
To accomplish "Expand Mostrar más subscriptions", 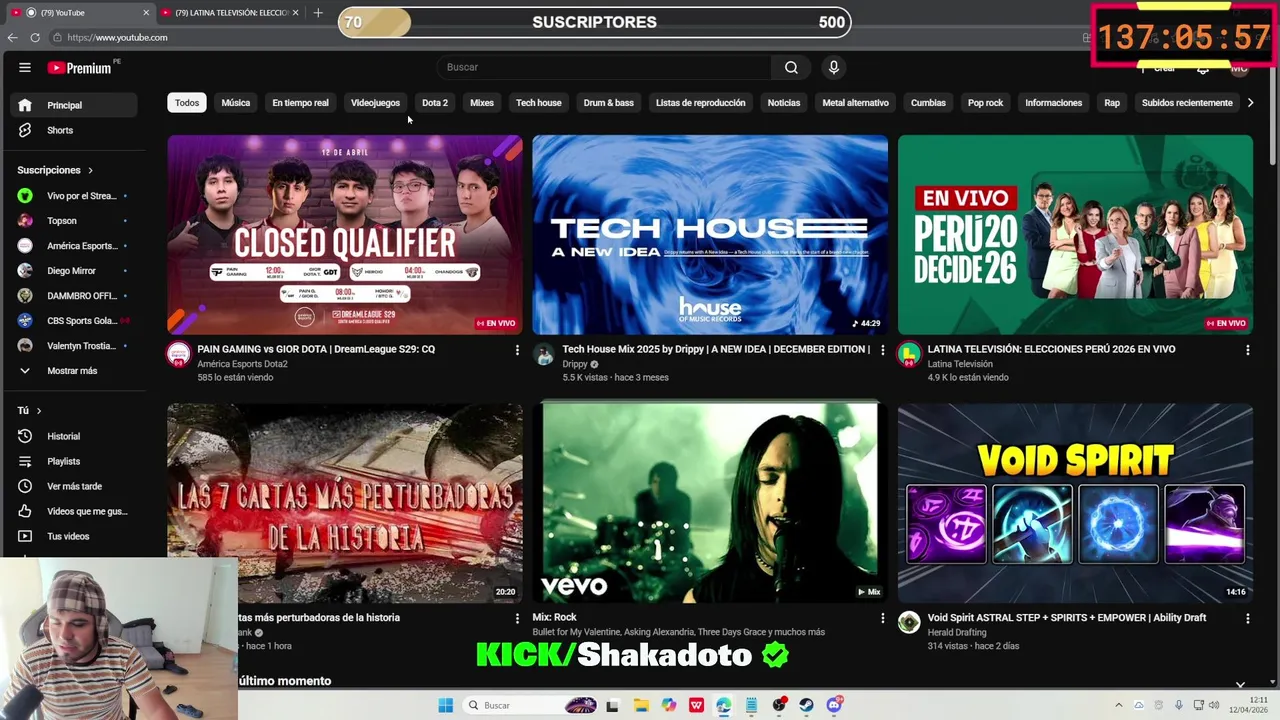I will pos(74,371).
